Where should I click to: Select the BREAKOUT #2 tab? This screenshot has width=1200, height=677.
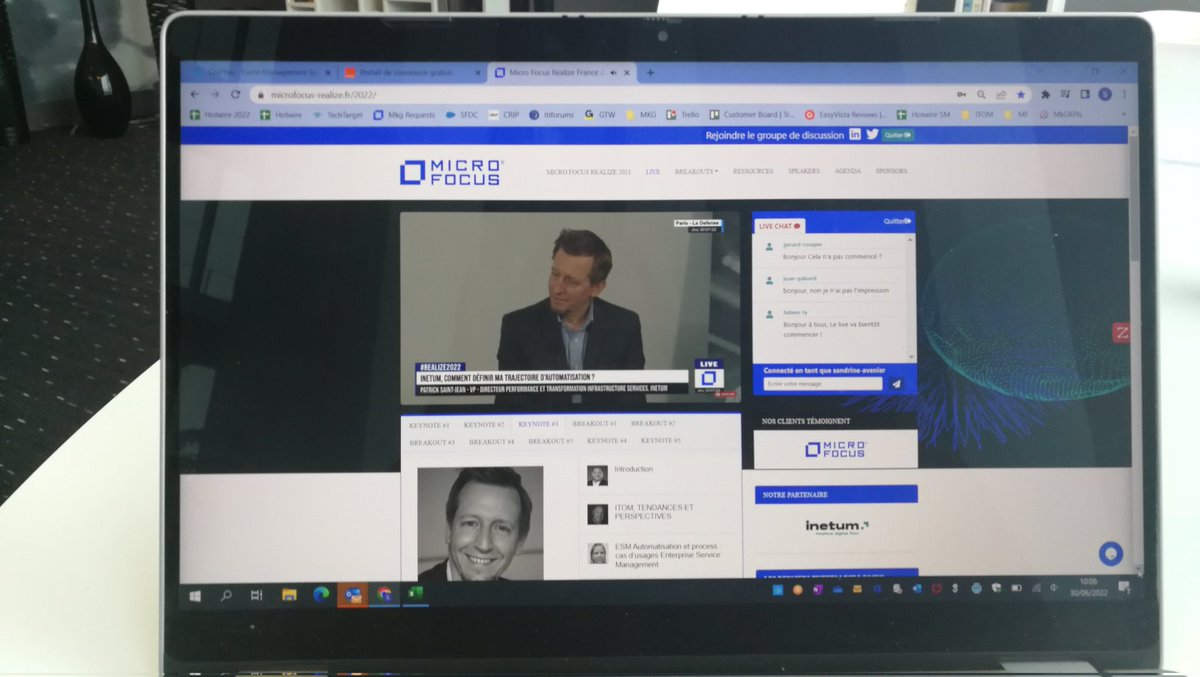652,424
